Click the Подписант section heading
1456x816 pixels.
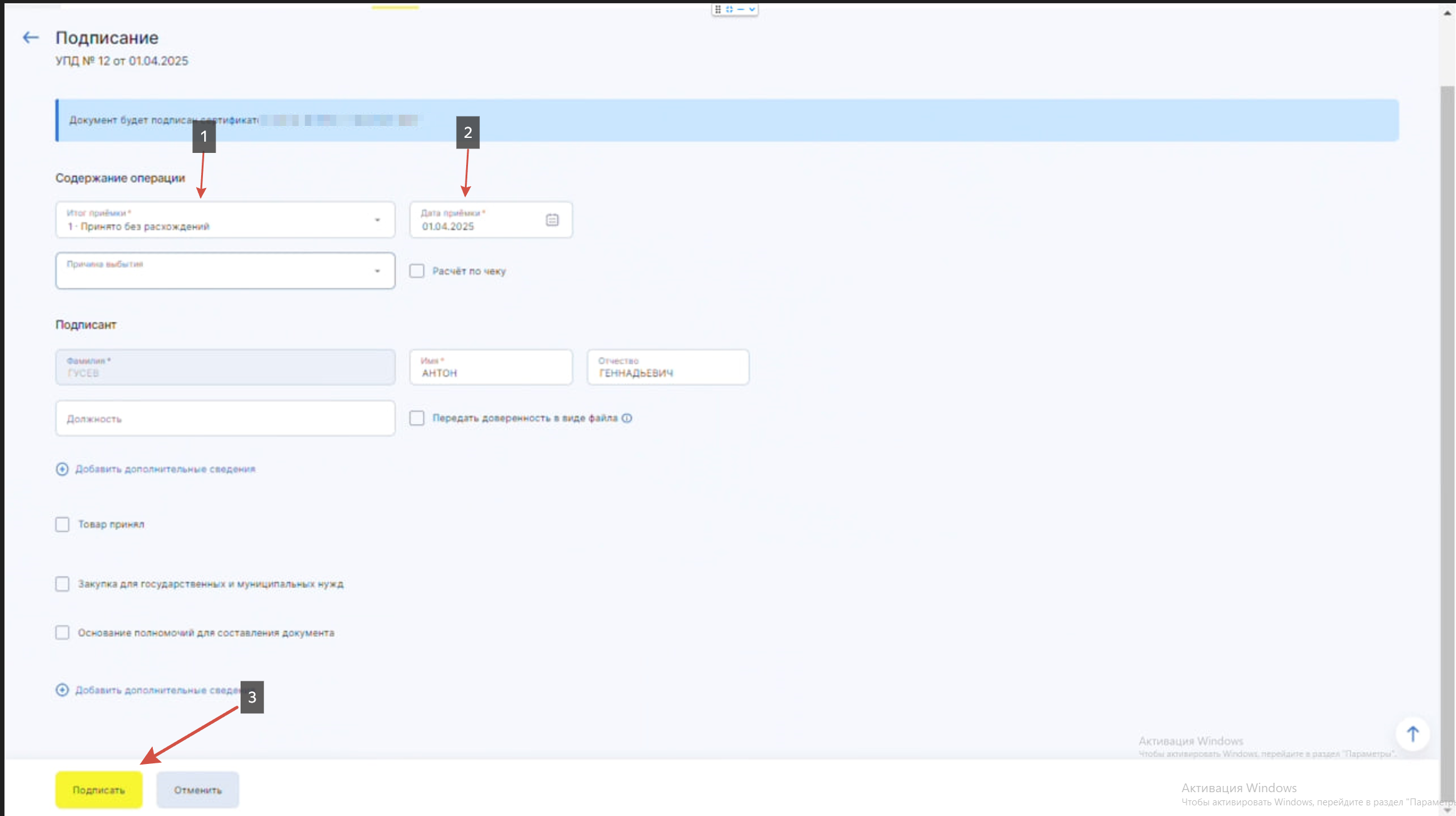point(86,325)
